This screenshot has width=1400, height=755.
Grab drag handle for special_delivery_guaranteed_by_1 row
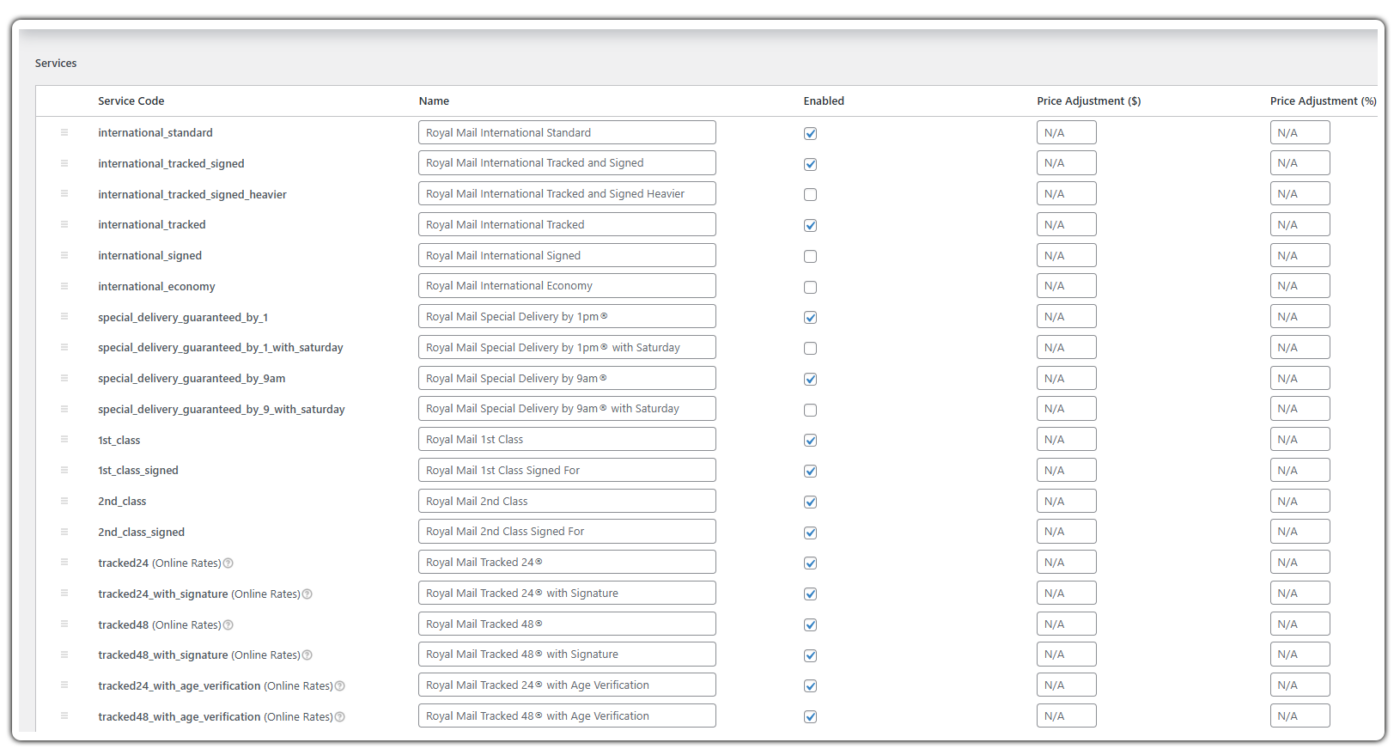pos(64,317)
